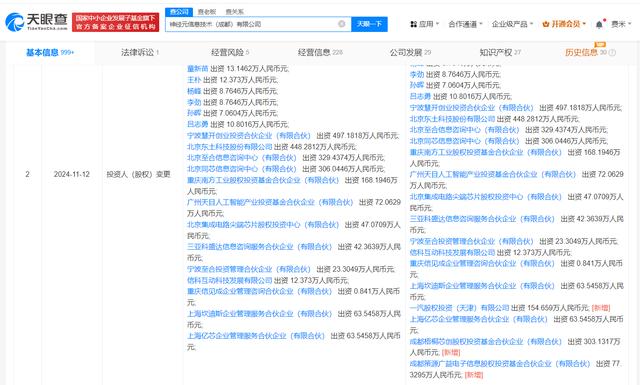Switch to the 知识产权 tab
This screenshot has height=385, width=640.
500,52
